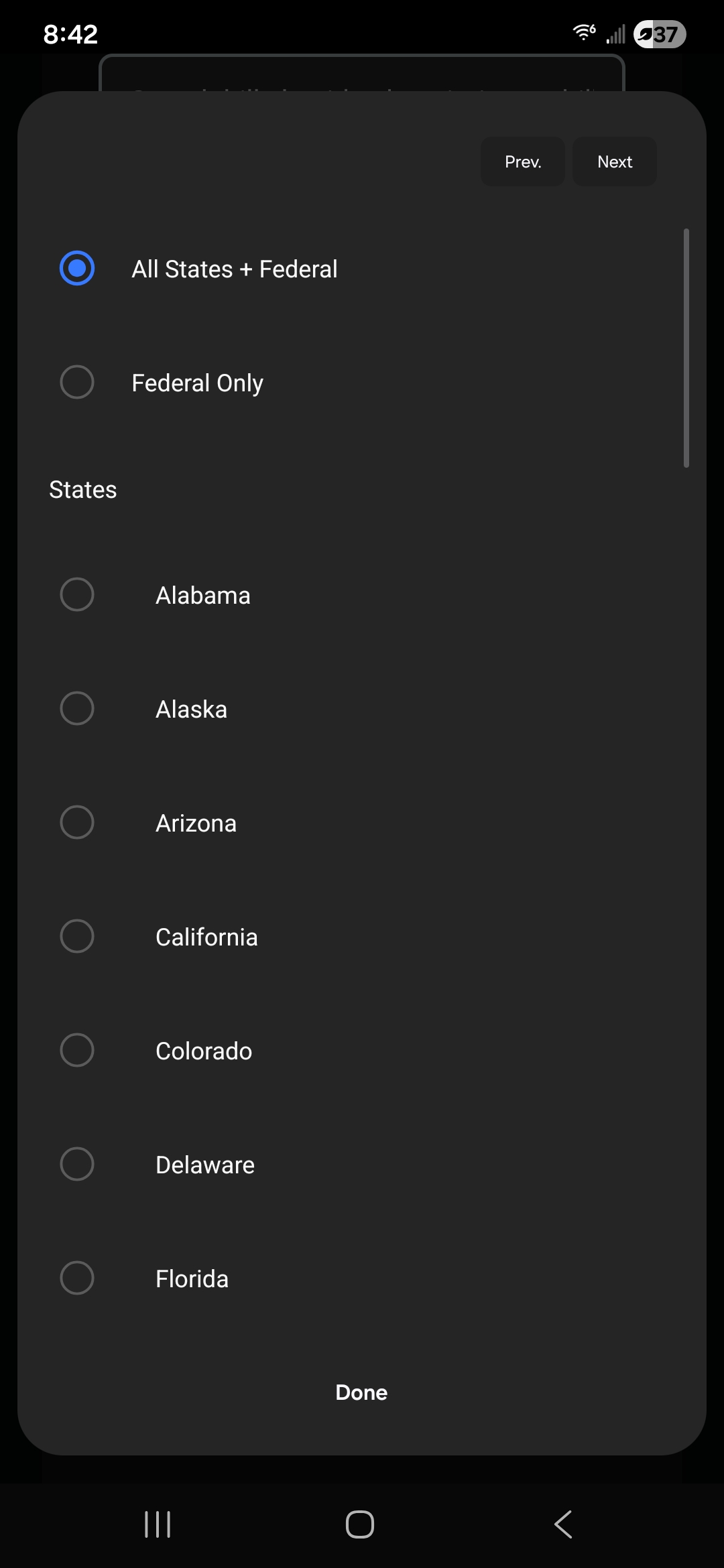Select Florida at the bottom
This screenshot has width=724, height=1568.
click(77, 1278)
